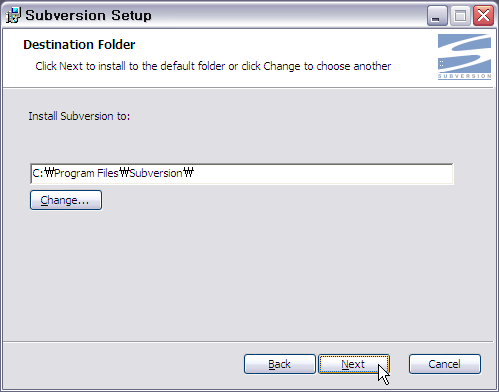Click the 'Program Files' portion of the path
This screenshot has width=499, height=392.
(86, 173)
